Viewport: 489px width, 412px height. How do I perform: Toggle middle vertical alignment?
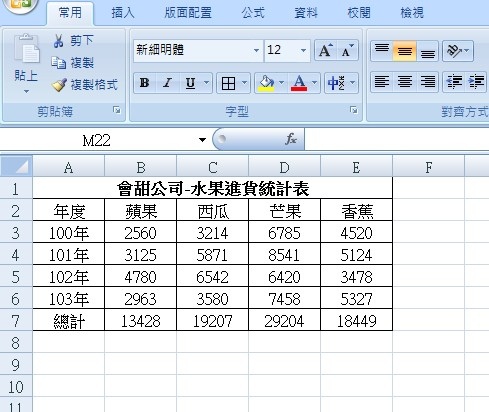(x=405, y=50)
